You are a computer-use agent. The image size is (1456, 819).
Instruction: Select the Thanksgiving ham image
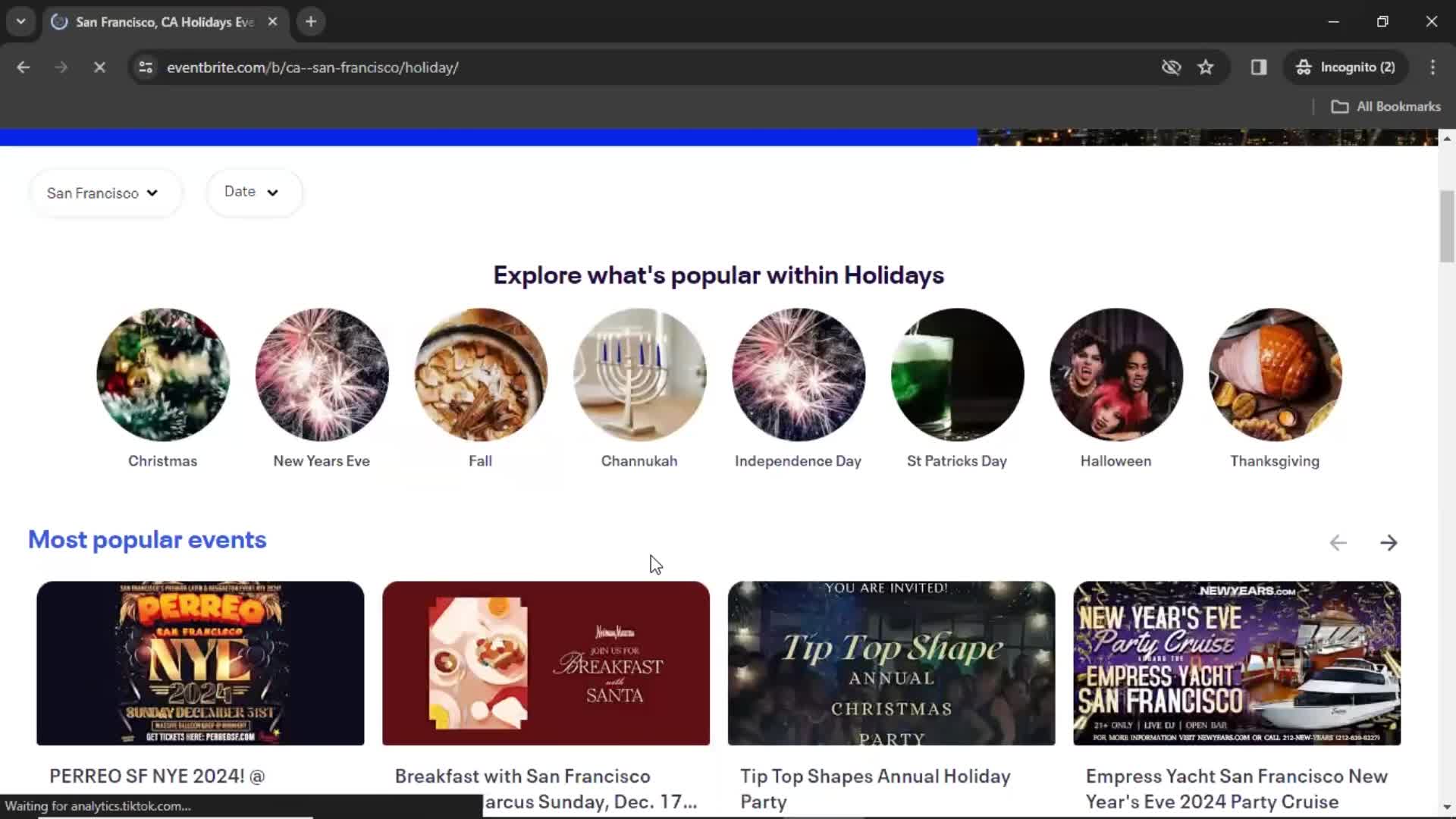pos(1275,375)
